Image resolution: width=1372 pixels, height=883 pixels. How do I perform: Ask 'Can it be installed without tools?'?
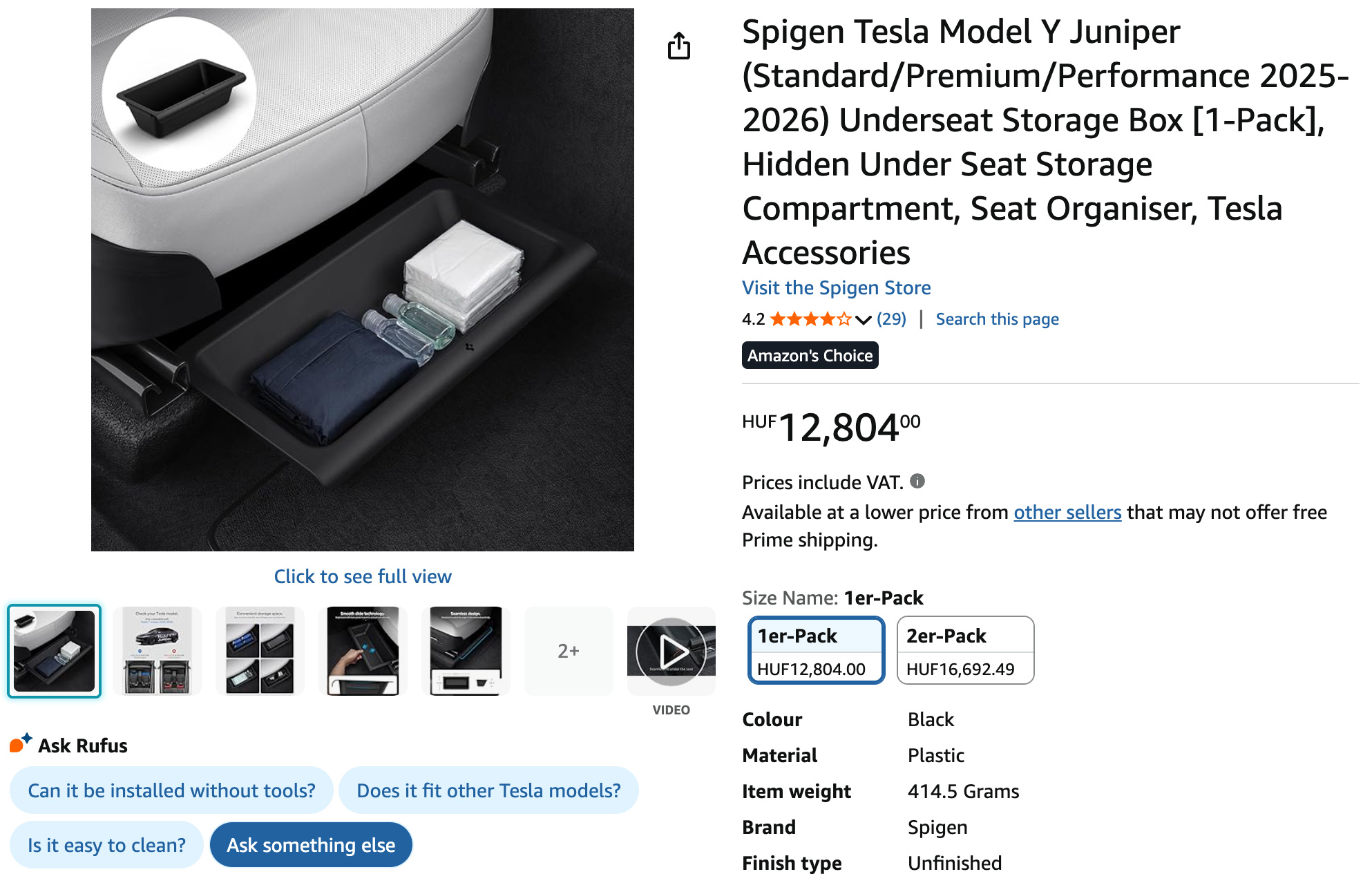171,790
